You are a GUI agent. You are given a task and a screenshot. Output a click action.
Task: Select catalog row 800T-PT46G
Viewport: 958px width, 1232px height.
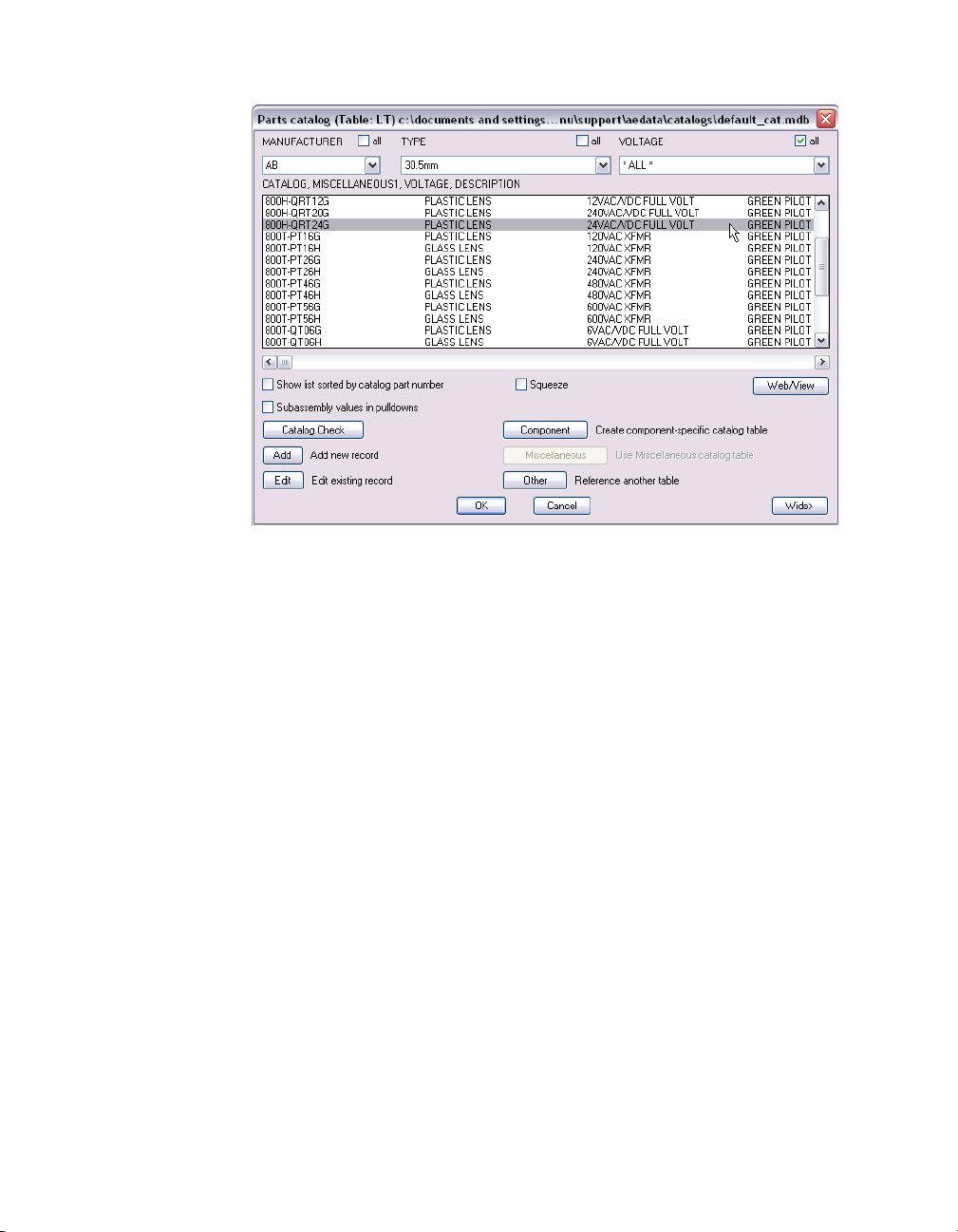538,283
